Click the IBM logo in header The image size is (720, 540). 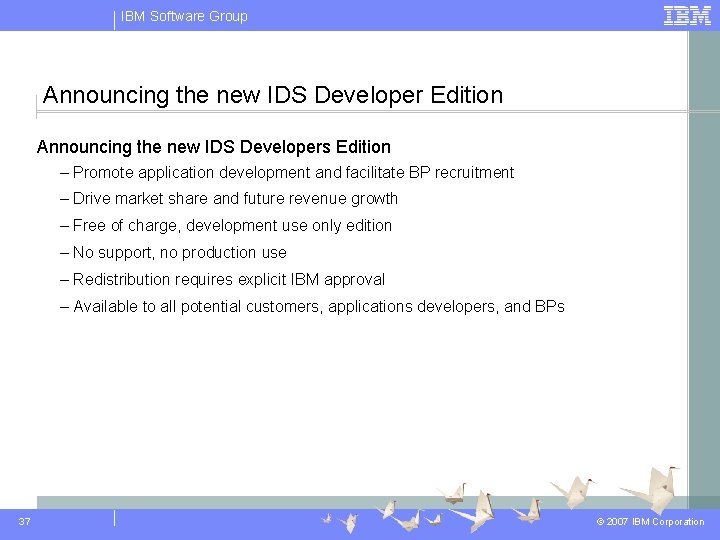[x=687, y=16]
